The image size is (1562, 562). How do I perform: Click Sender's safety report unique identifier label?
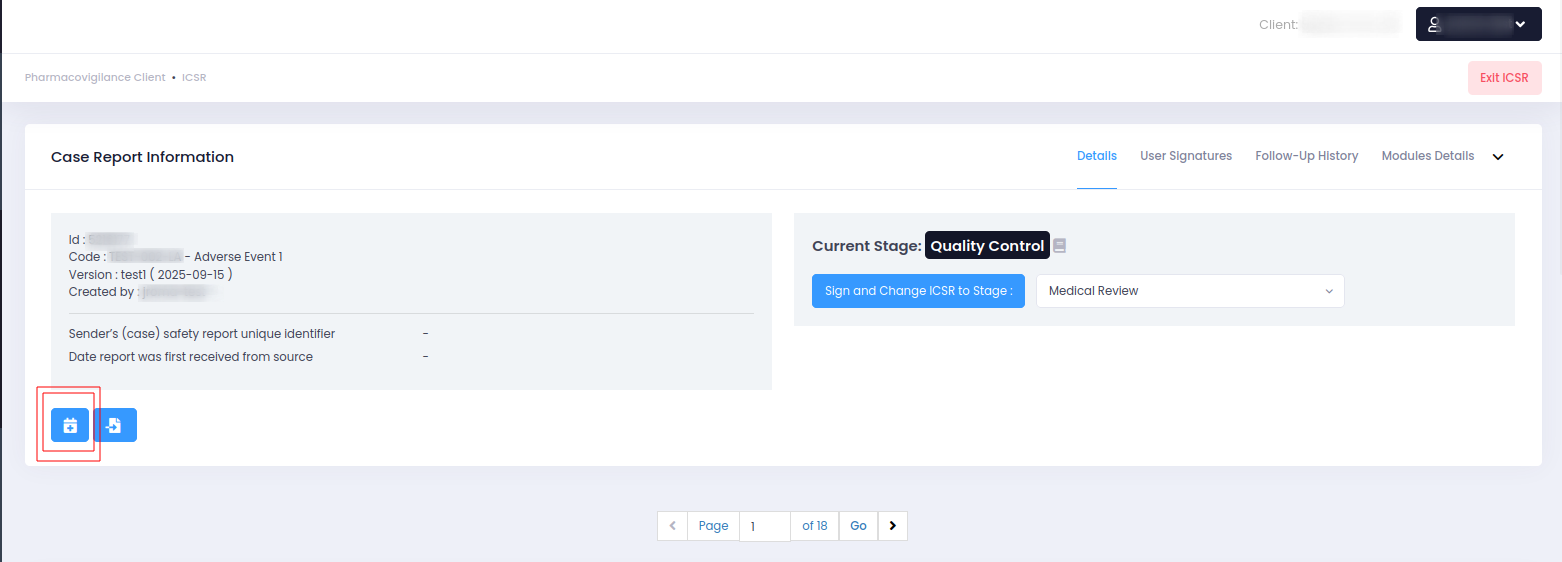(202, 333)
